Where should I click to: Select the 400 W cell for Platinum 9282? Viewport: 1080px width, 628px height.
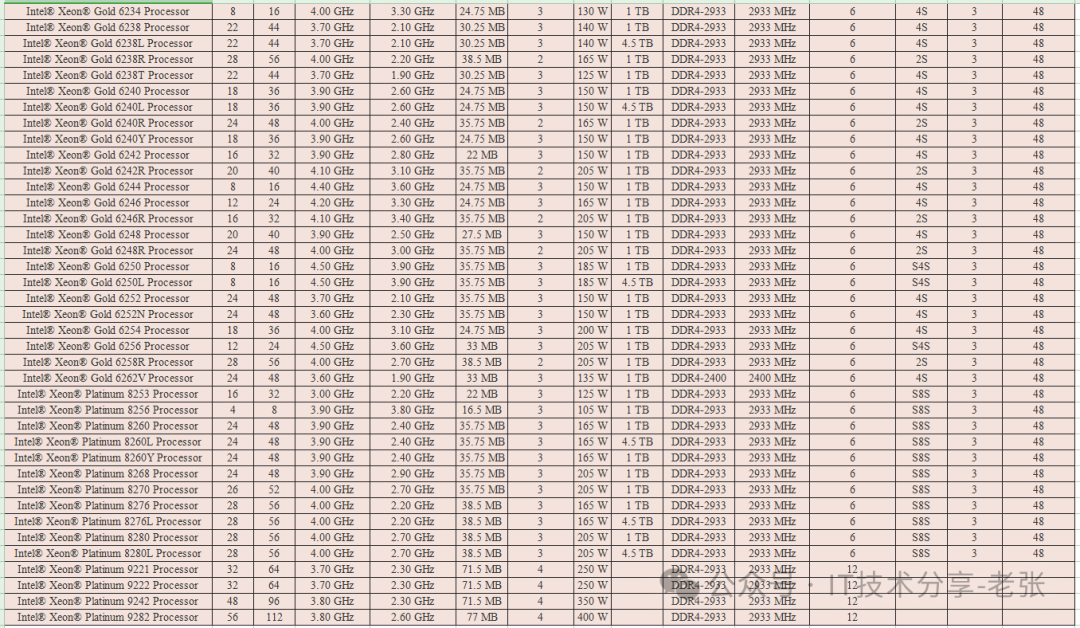[592, 617]
